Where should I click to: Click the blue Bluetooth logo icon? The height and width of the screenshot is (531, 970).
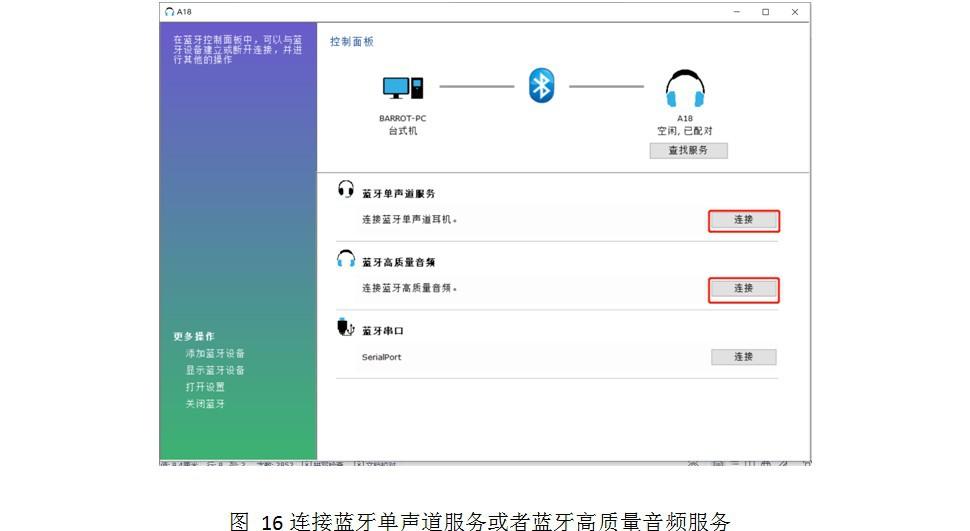pos(541,87)
